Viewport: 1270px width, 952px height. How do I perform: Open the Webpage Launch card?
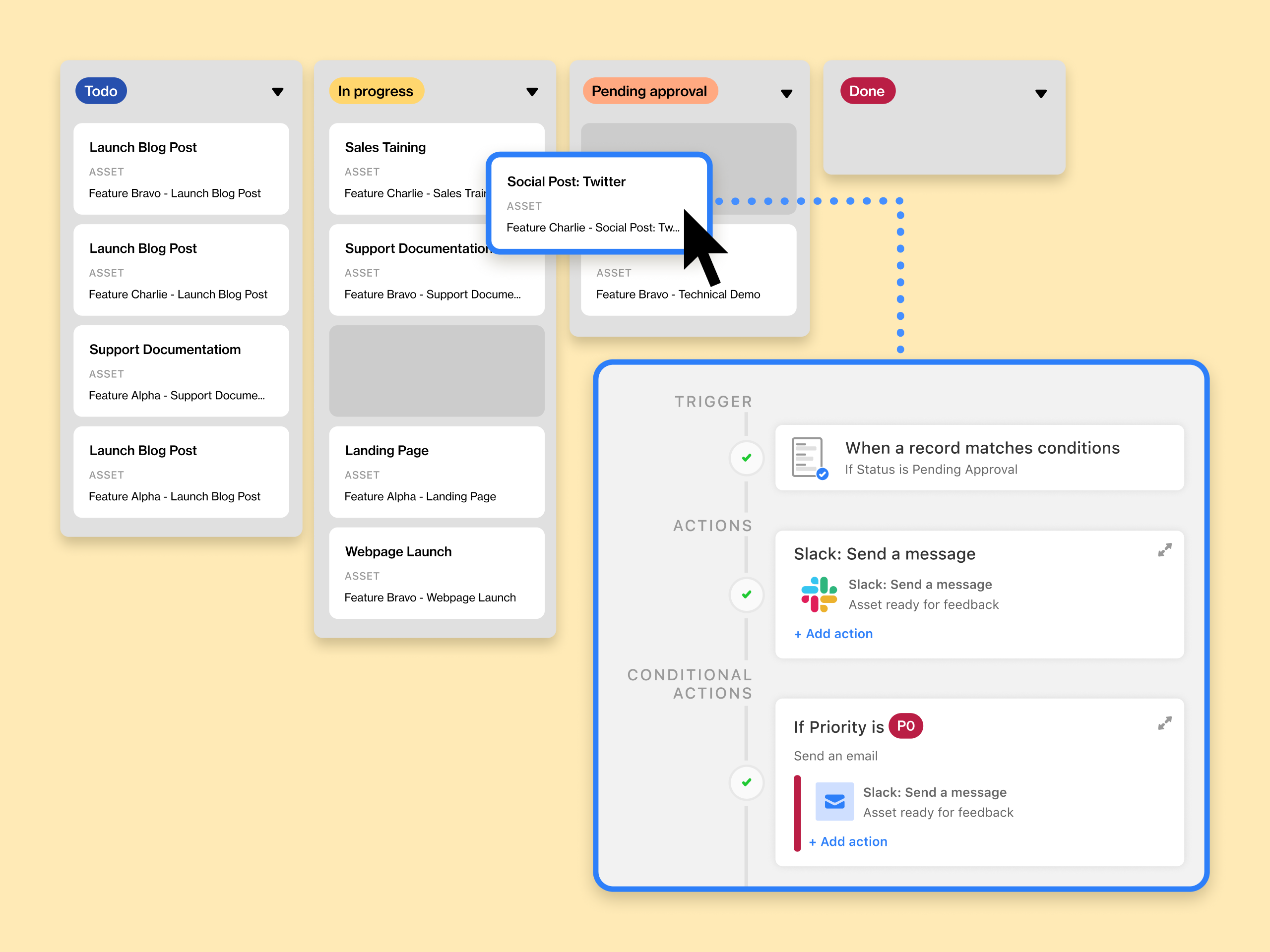(x=437, y=573)
